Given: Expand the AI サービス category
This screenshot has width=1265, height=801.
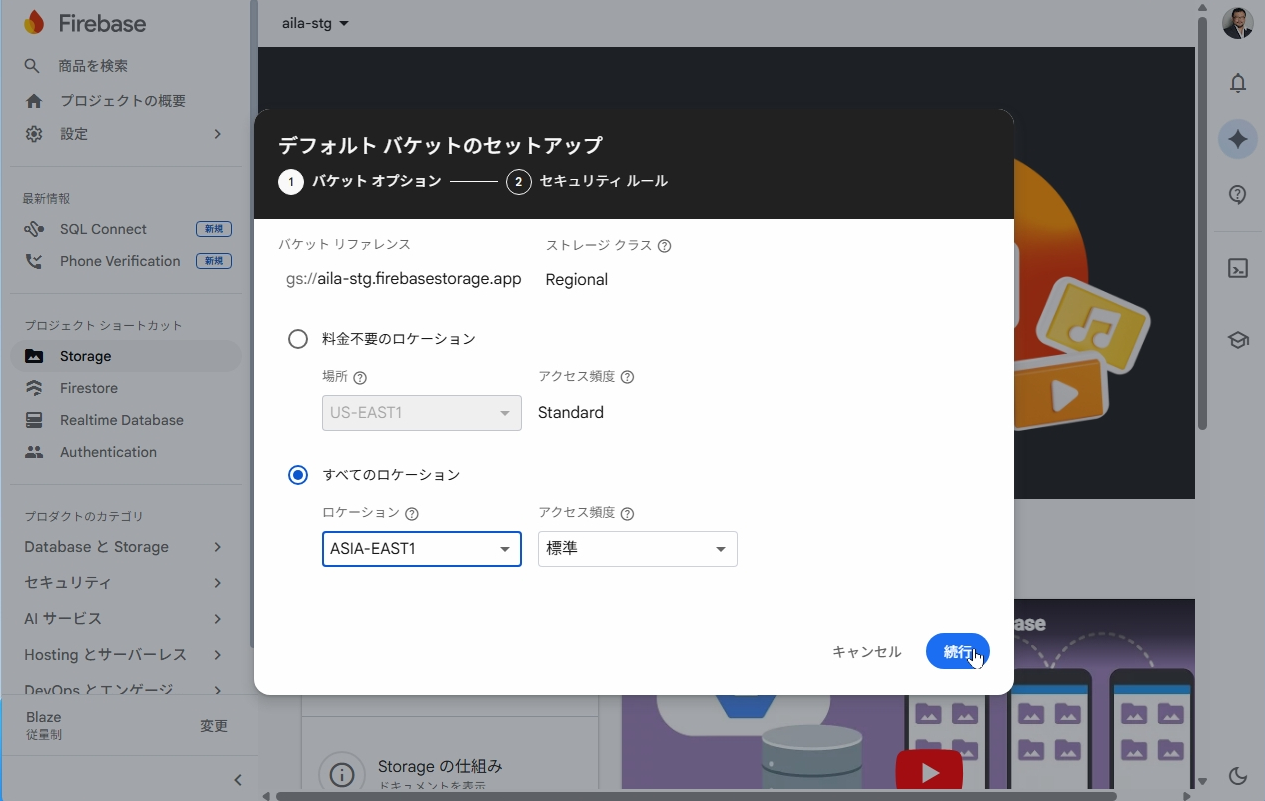Looking at the screenshot, I should [125, 619].
